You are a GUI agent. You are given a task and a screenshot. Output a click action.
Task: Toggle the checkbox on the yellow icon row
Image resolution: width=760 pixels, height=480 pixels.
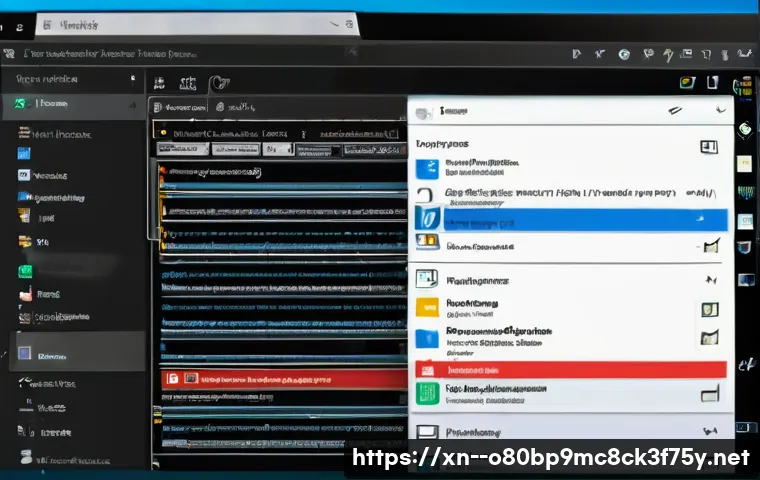click(710, 309)
